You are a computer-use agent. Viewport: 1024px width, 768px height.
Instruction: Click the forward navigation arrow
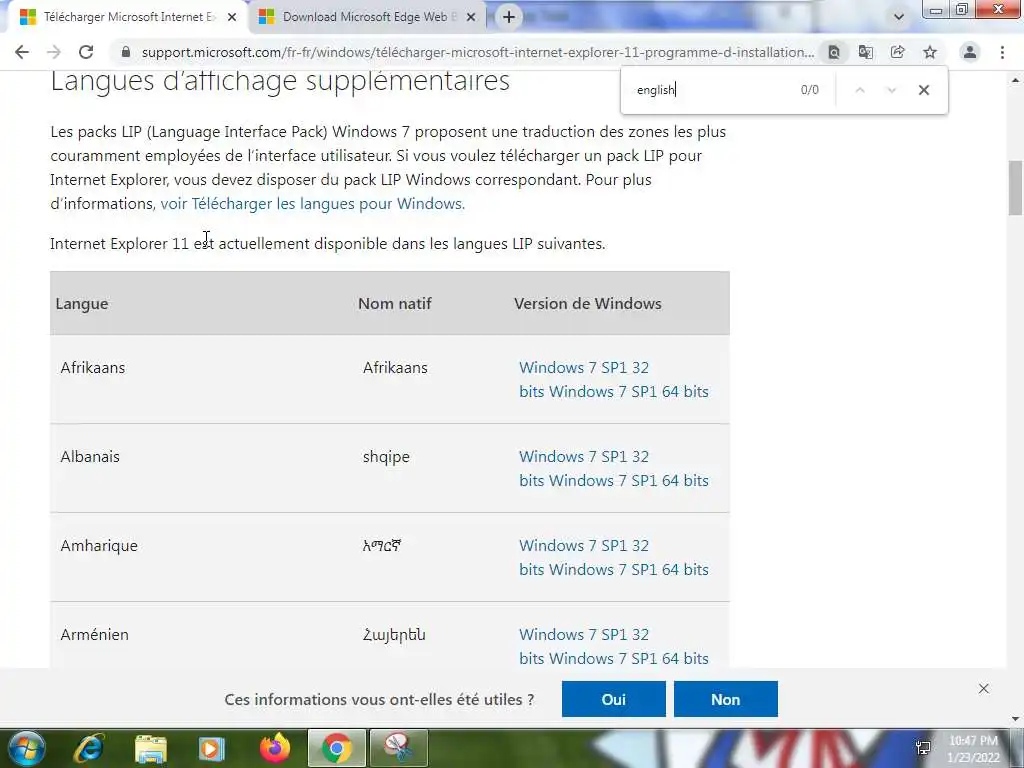point(54,52)
